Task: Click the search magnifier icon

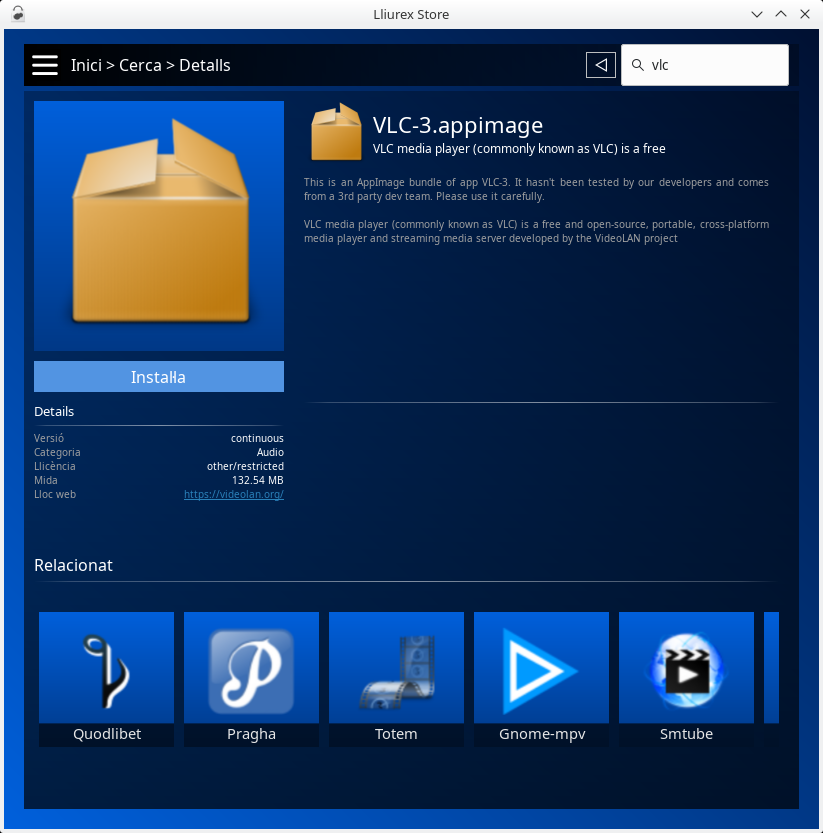Action: click(638, 65)
